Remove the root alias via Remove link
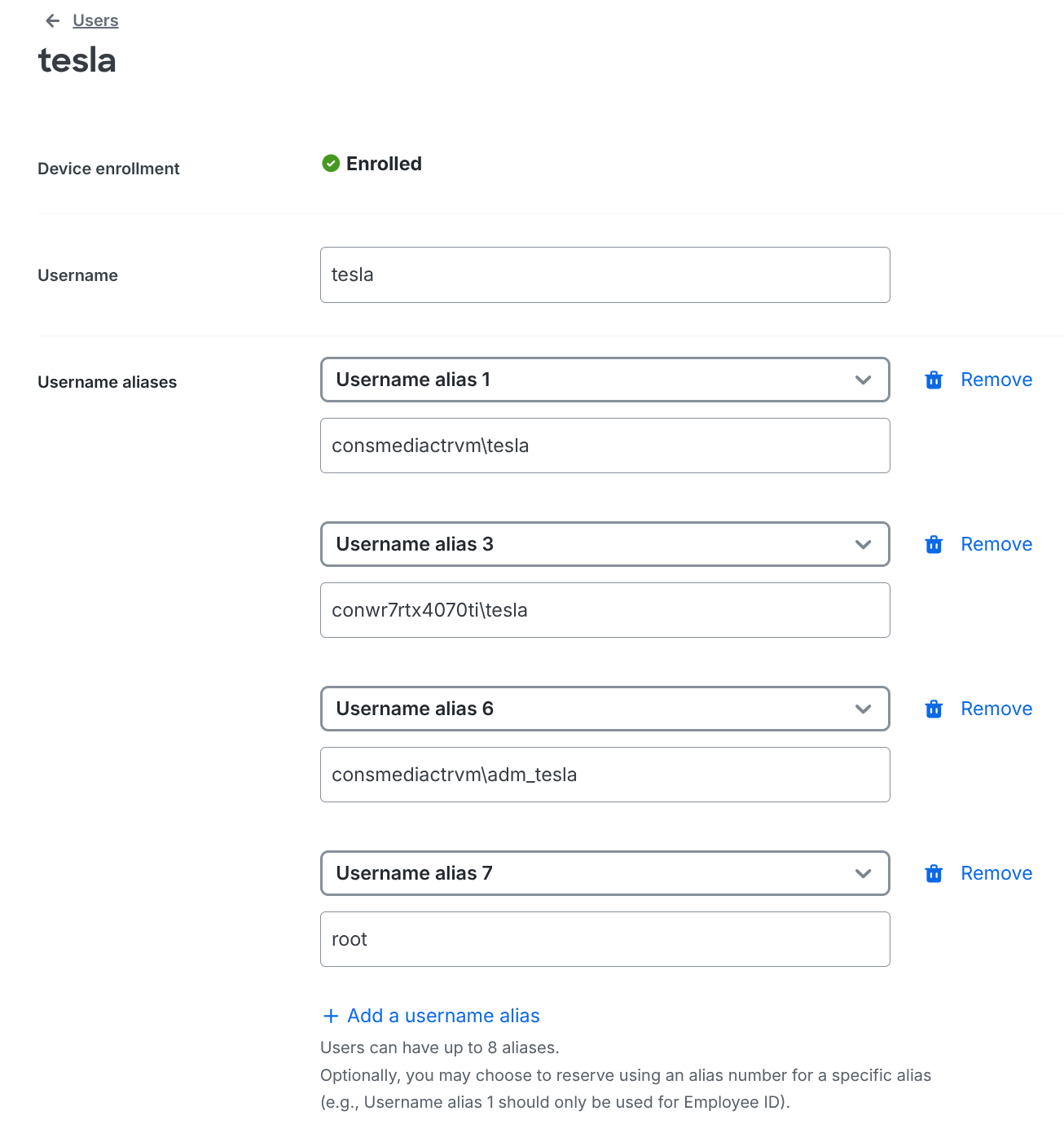This screenshot has width=1064, height=1133. coord(996,873)
